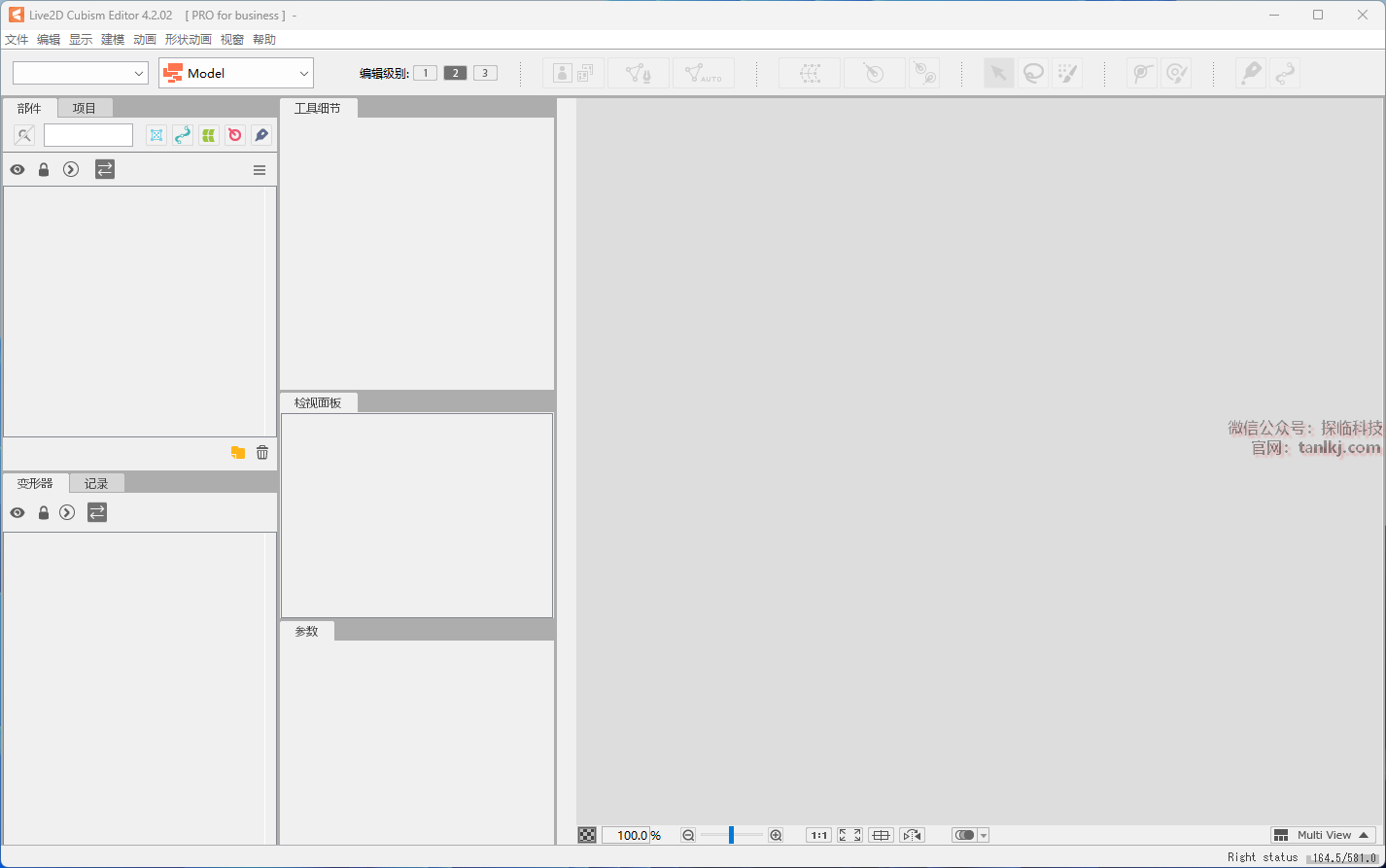Select the lasso selection tool
The height and width of the screenshot is (868, 1386).
tap(1033, 73)
